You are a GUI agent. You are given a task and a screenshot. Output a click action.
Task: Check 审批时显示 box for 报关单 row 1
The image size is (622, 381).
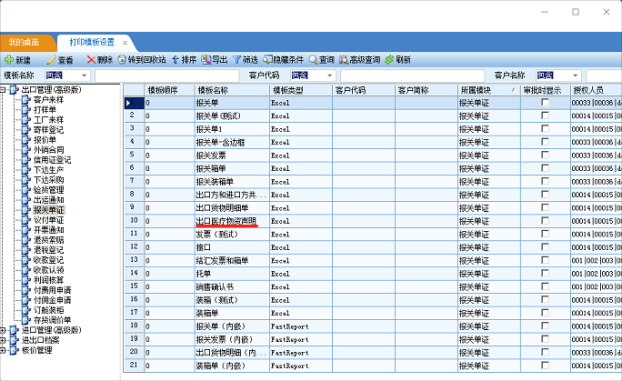(545, 102)
